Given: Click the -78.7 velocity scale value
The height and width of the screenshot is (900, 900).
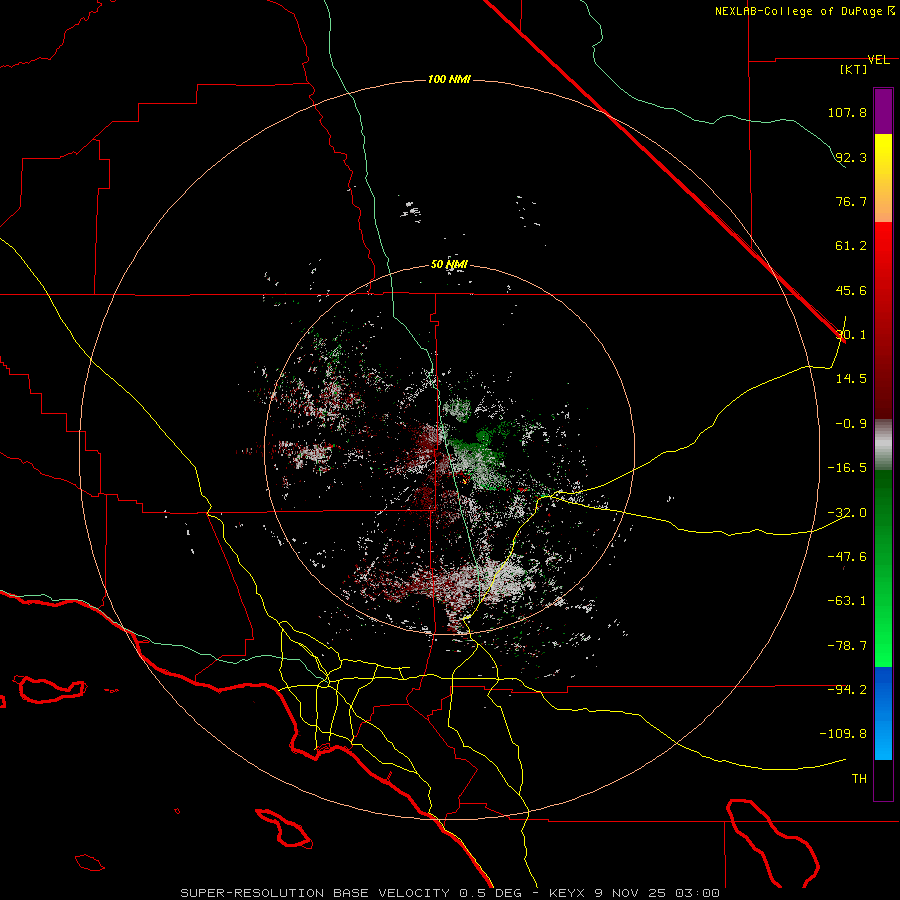Looking at the screenshot, I should [x=847, y=646].
